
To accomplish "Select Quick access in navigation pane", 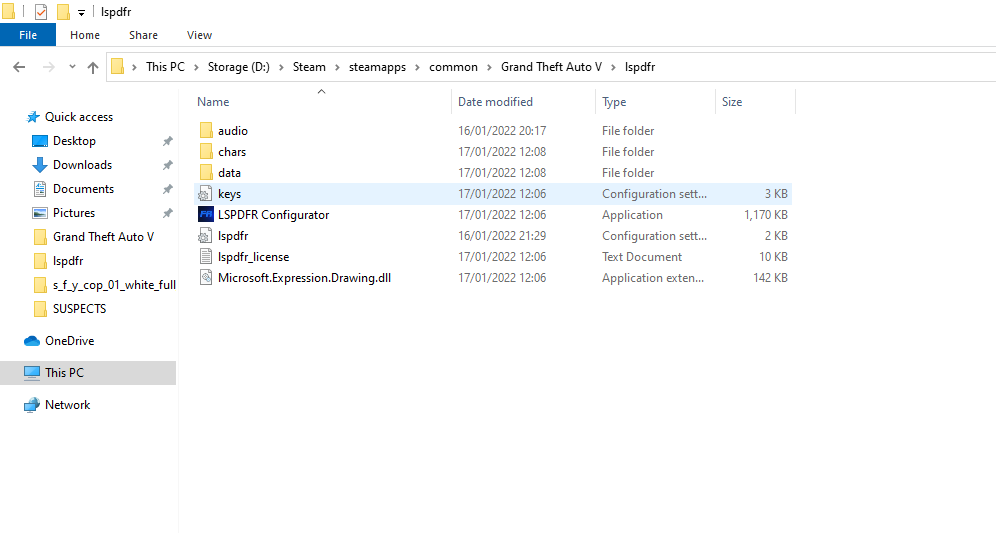I will pos(79,117).
